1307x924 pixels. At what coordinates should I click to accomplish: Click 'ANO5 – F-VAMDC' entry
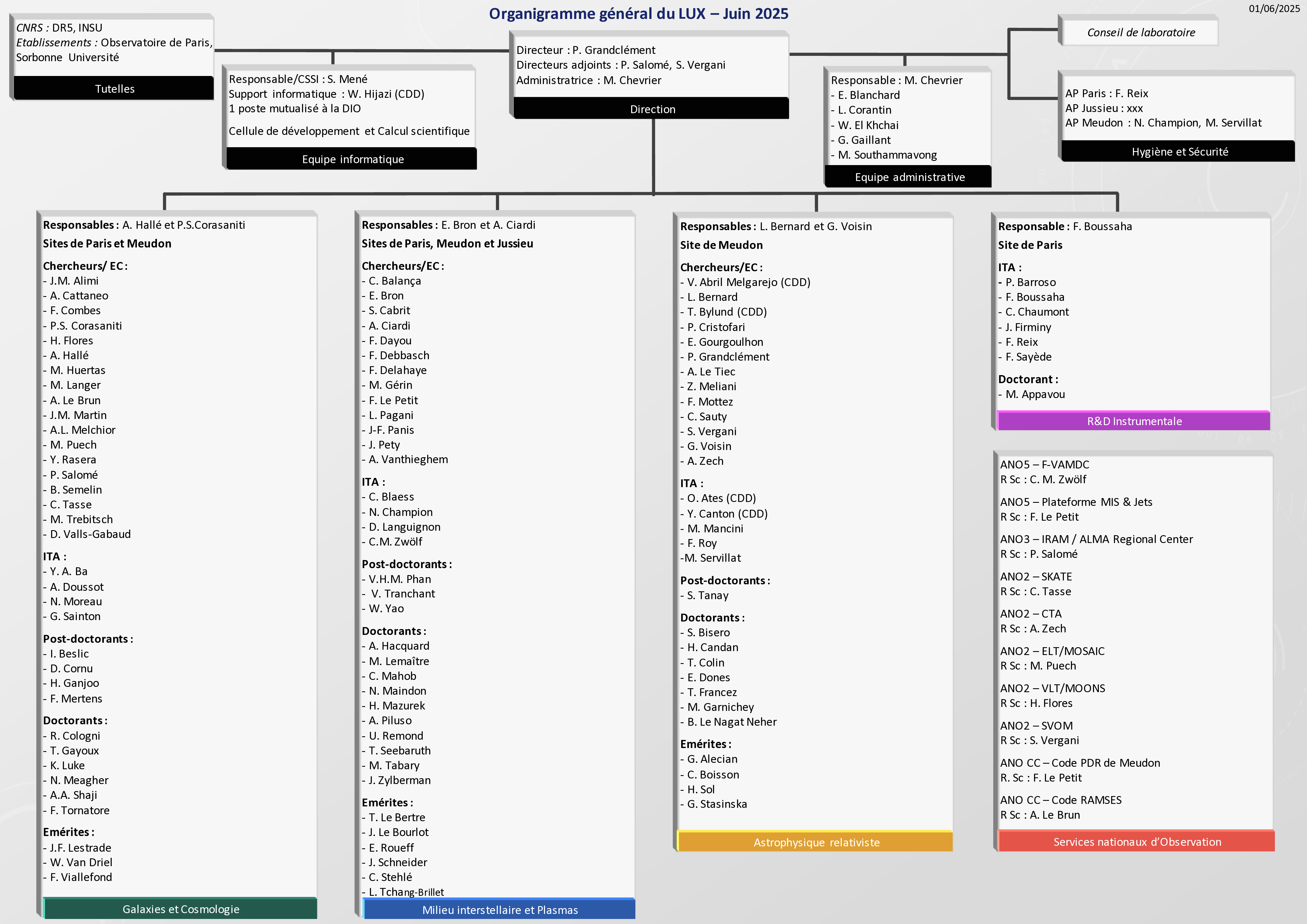pos(1045,465)
